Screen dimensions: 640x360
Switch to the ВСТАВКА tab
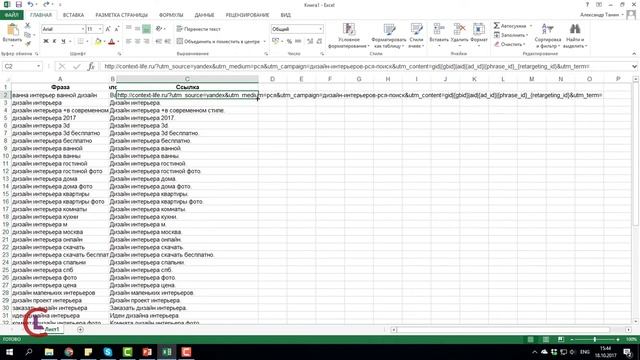coord(73,15)
